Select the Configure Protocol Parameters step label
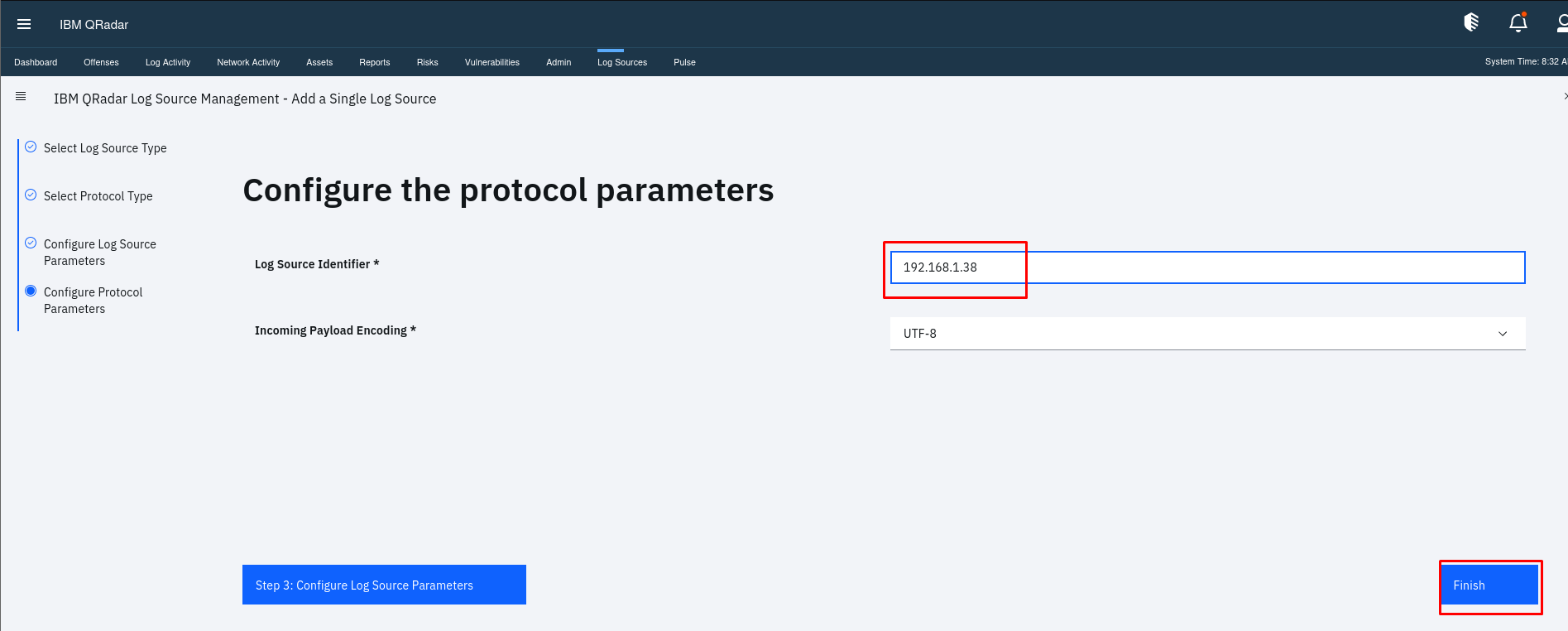 point(94,301)
